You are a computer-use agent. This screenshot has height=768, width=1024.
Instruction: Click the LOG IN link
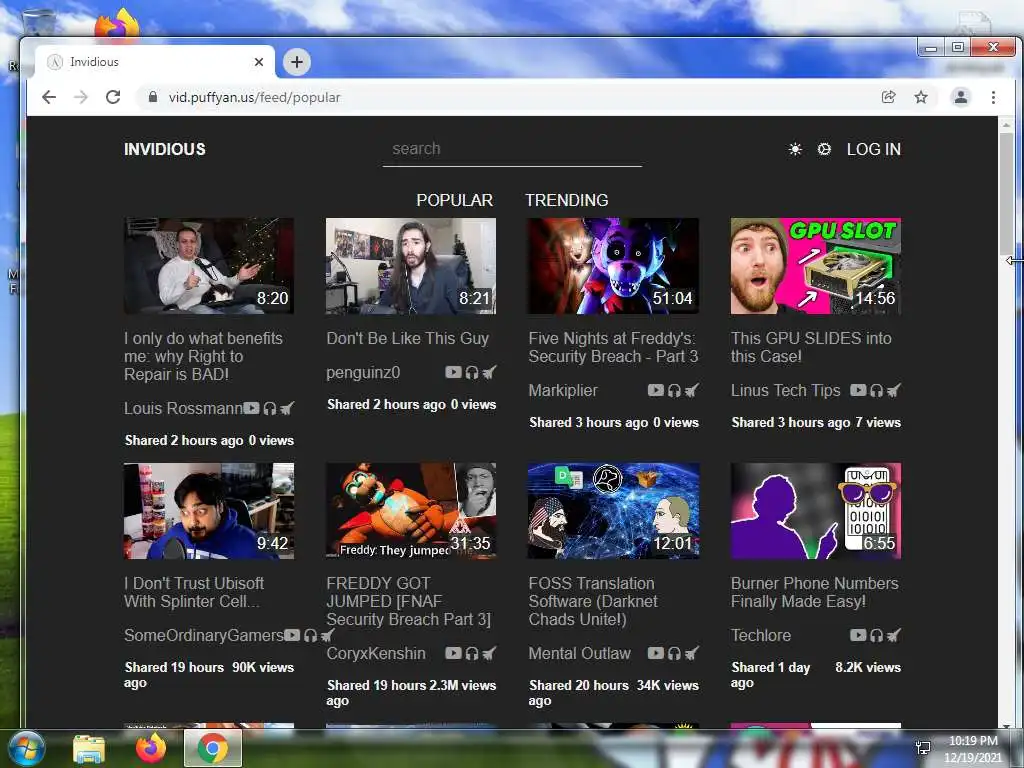click(874, 150)
